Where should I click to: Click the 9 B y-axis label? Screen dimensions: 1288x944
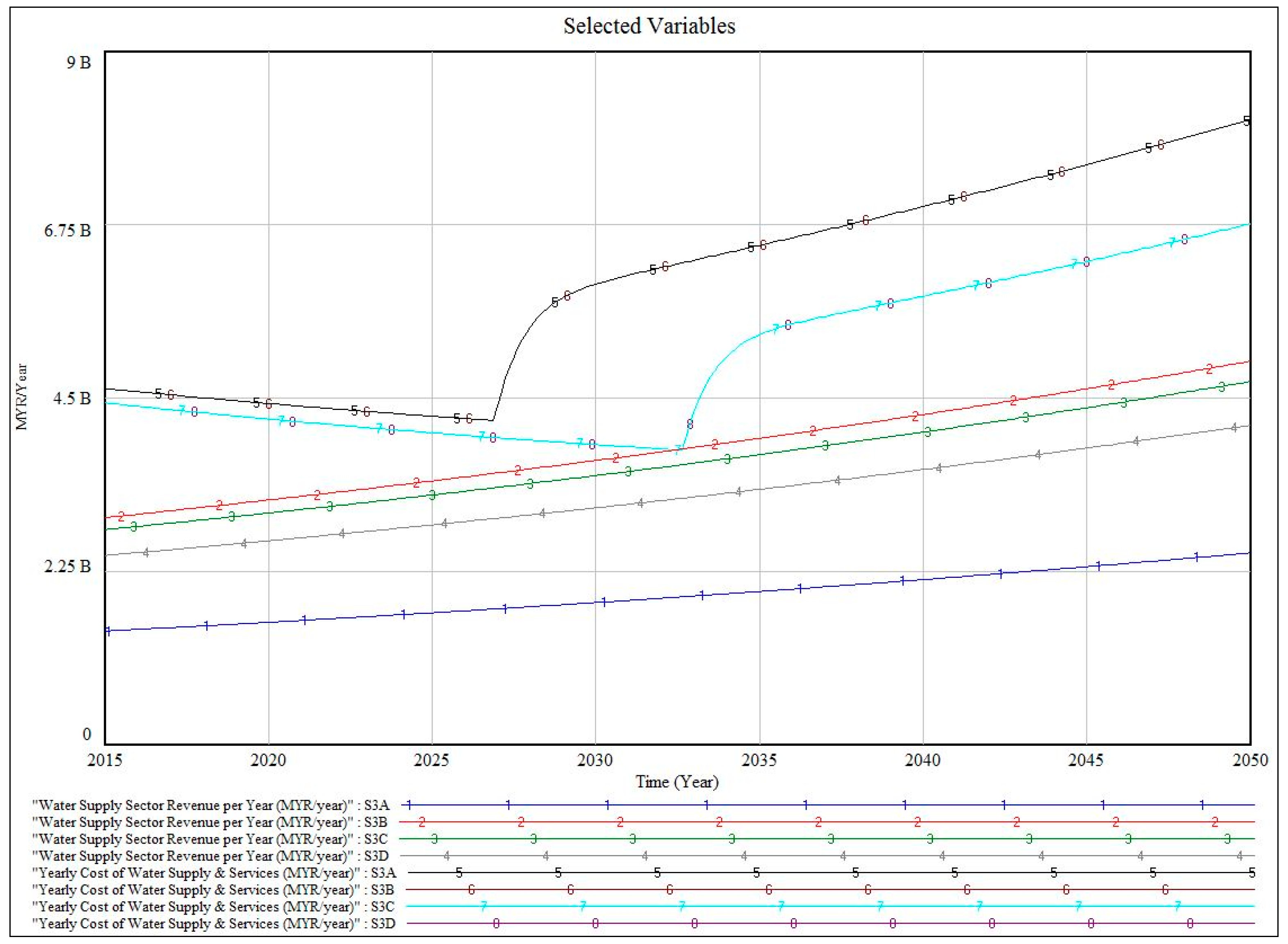(x=78, y=62)
